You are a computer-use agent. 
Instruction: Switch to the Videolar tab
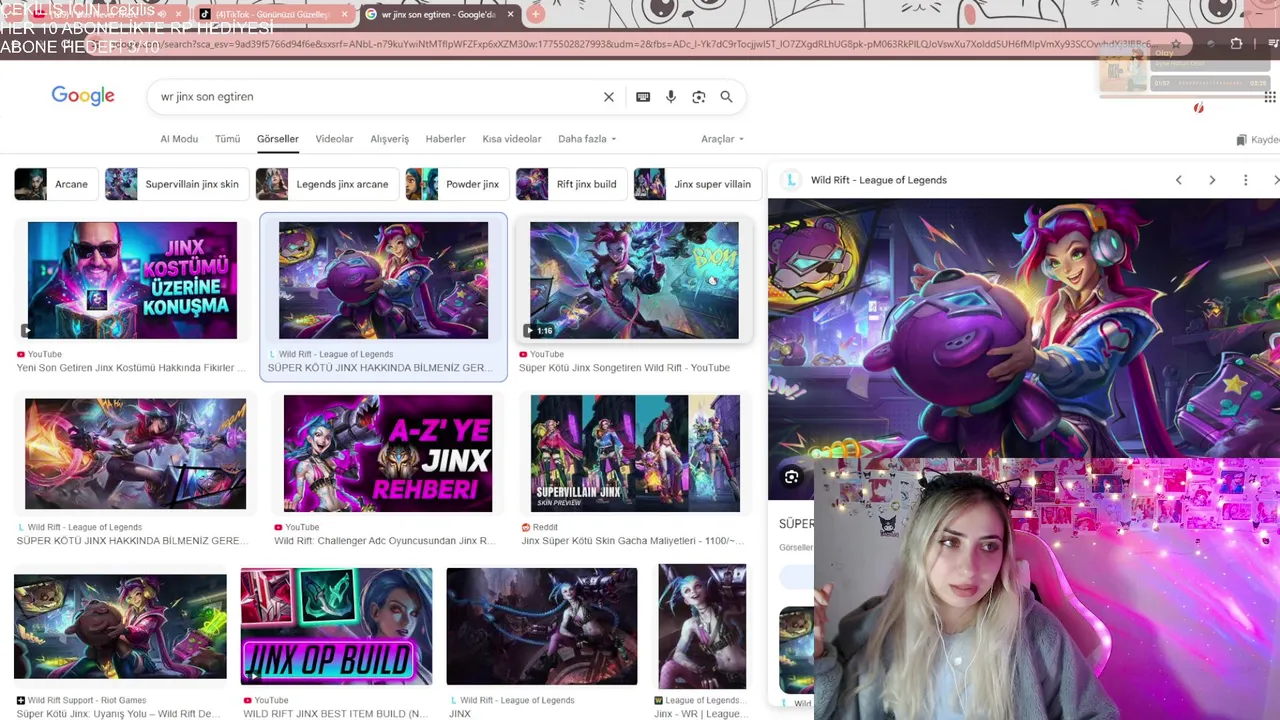pos(334,139)
